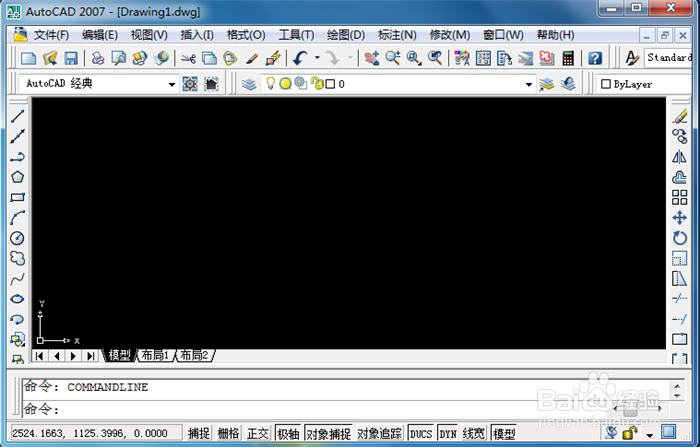Click the Undo arrow button
Viewport: 700px width, 447px height.
pyautogui.click(x=300, y=58)
